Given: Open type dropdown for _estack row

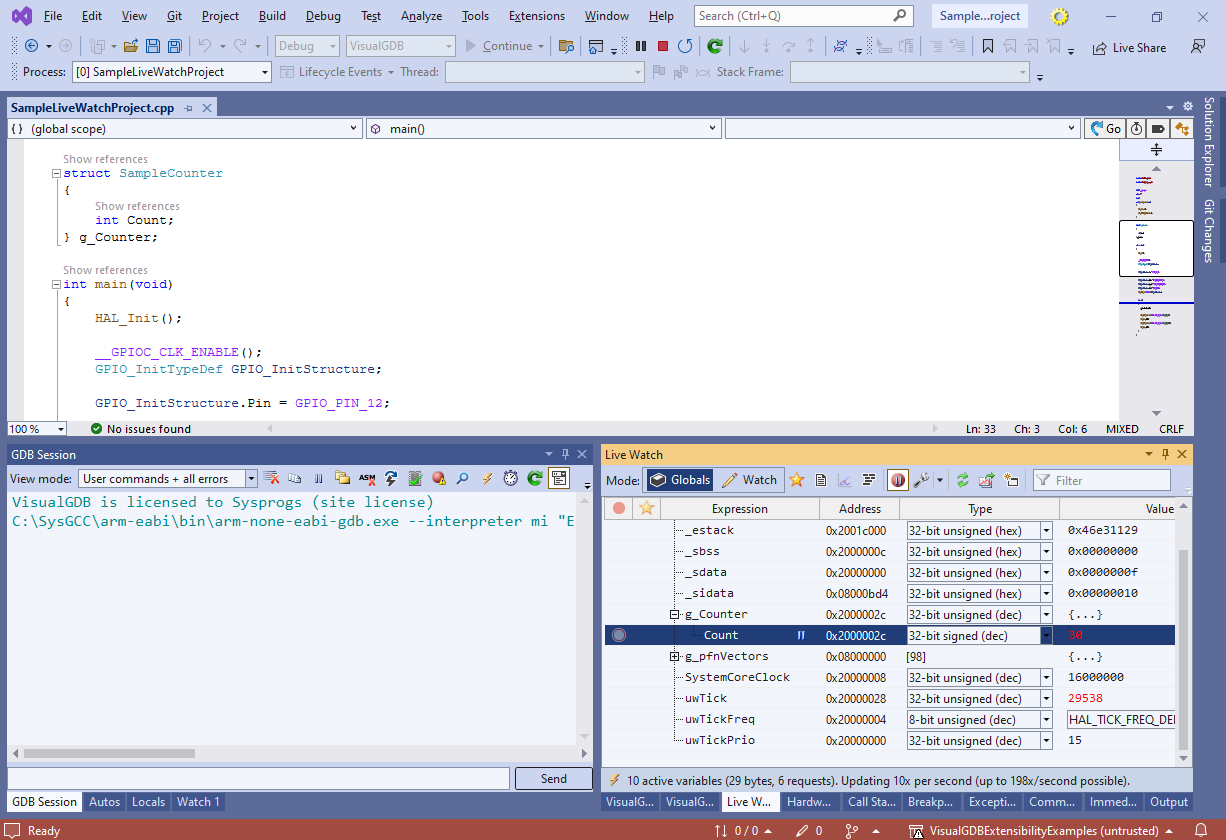Looking at the screenshot, I should (x=1046, y=530).
